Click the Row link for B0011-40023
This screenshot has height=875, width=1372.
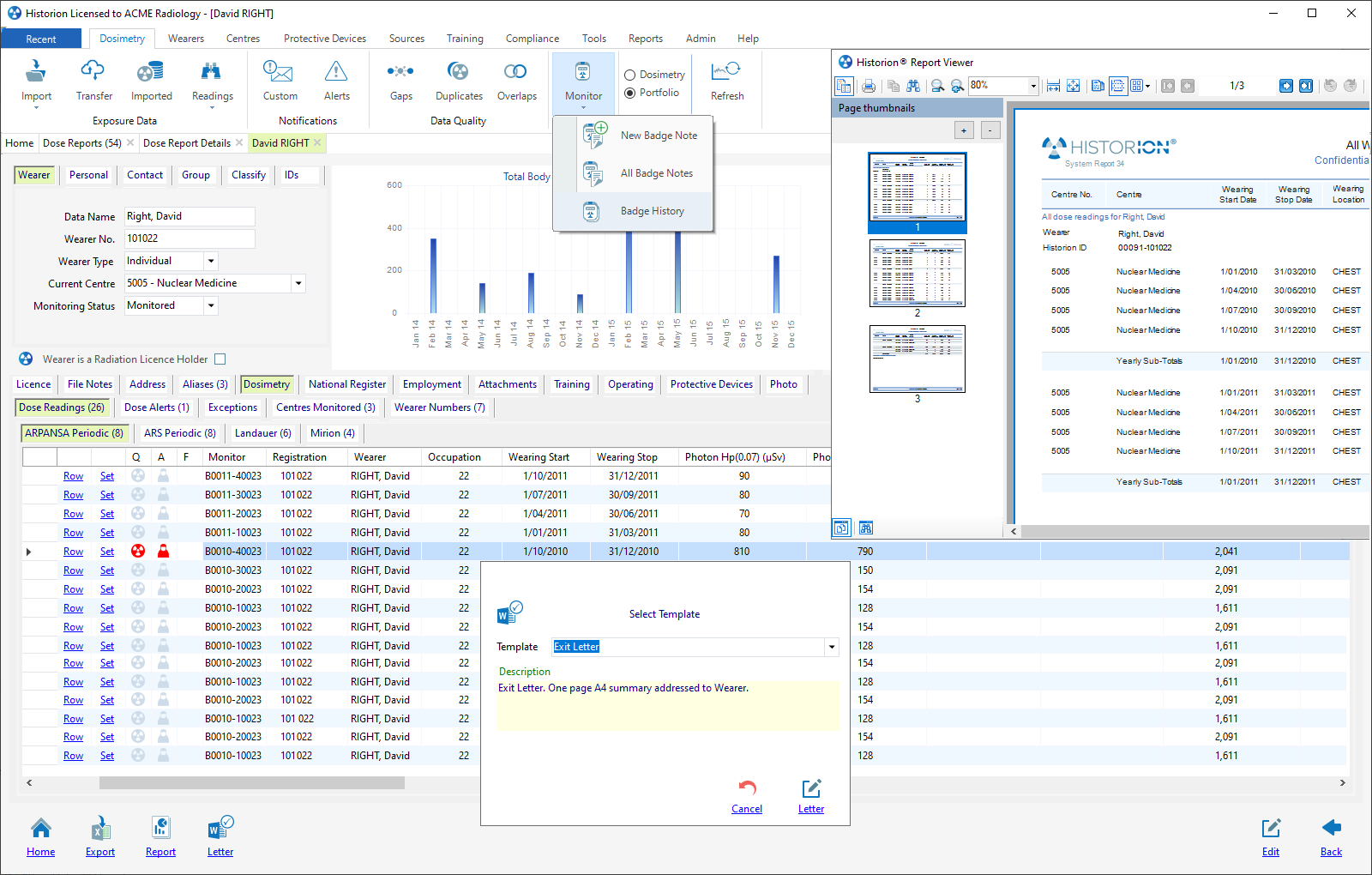click(73, 476)
